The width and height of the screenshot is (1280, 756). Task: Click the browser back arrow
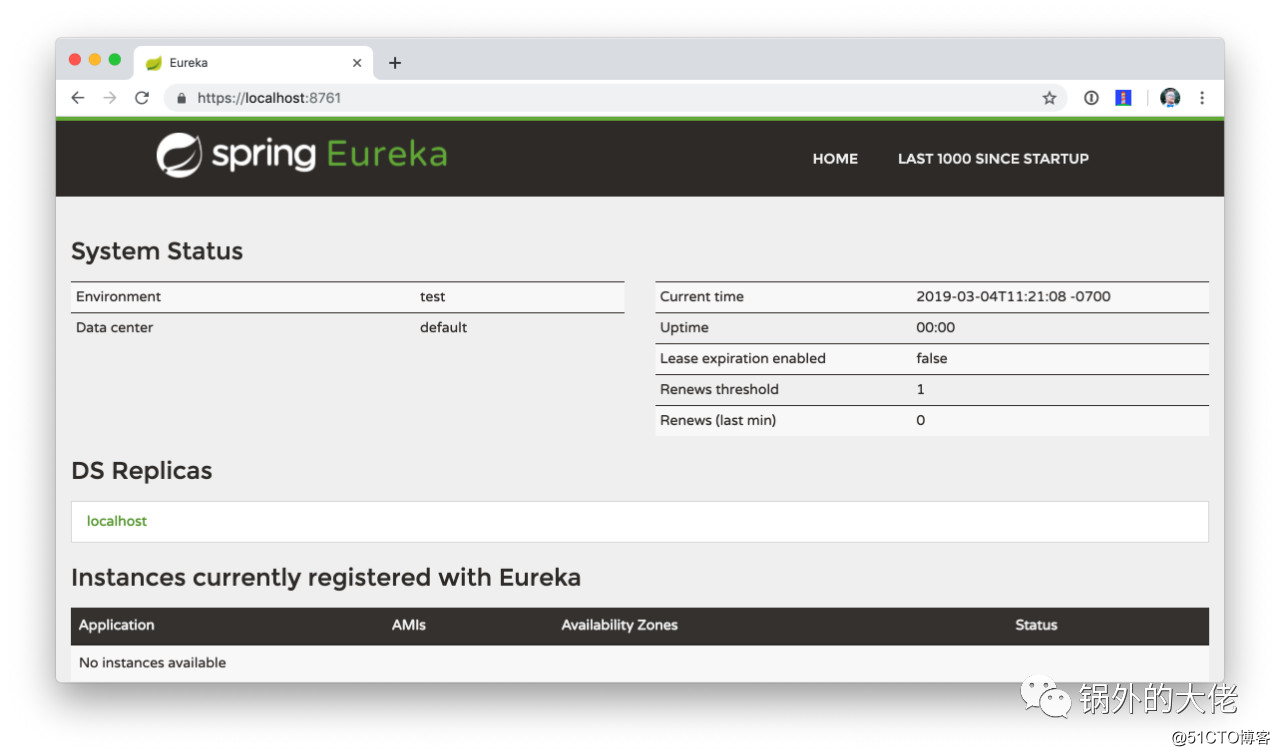pyautogui.click(x=78, y=98)
